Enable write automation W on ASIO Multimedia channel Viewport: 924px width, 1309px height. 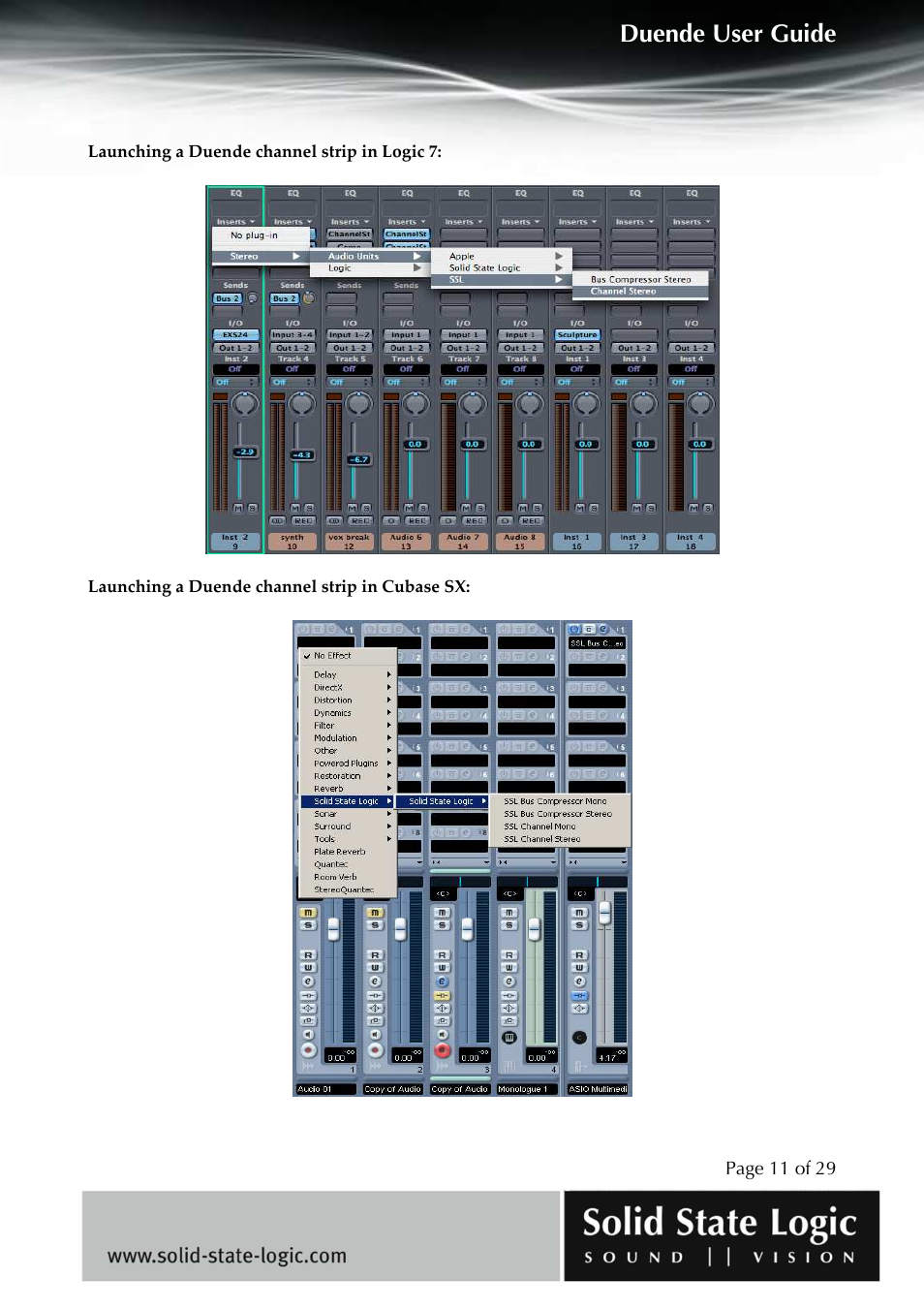(579, 968)
